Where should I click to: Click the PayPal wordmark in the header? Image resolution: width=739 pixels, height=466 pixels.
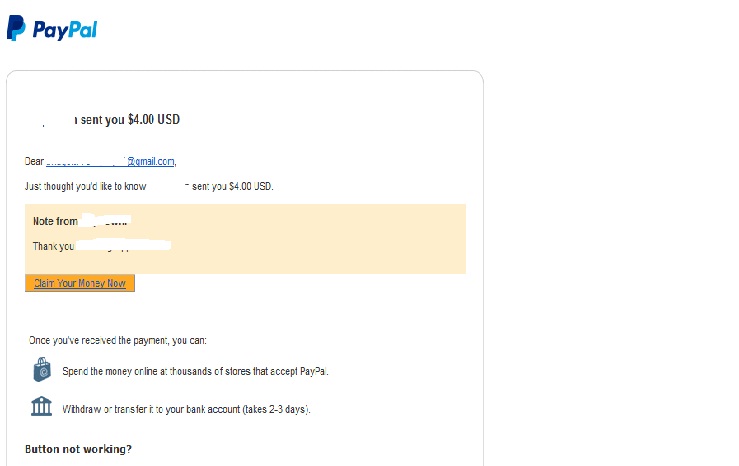point(65,30)
